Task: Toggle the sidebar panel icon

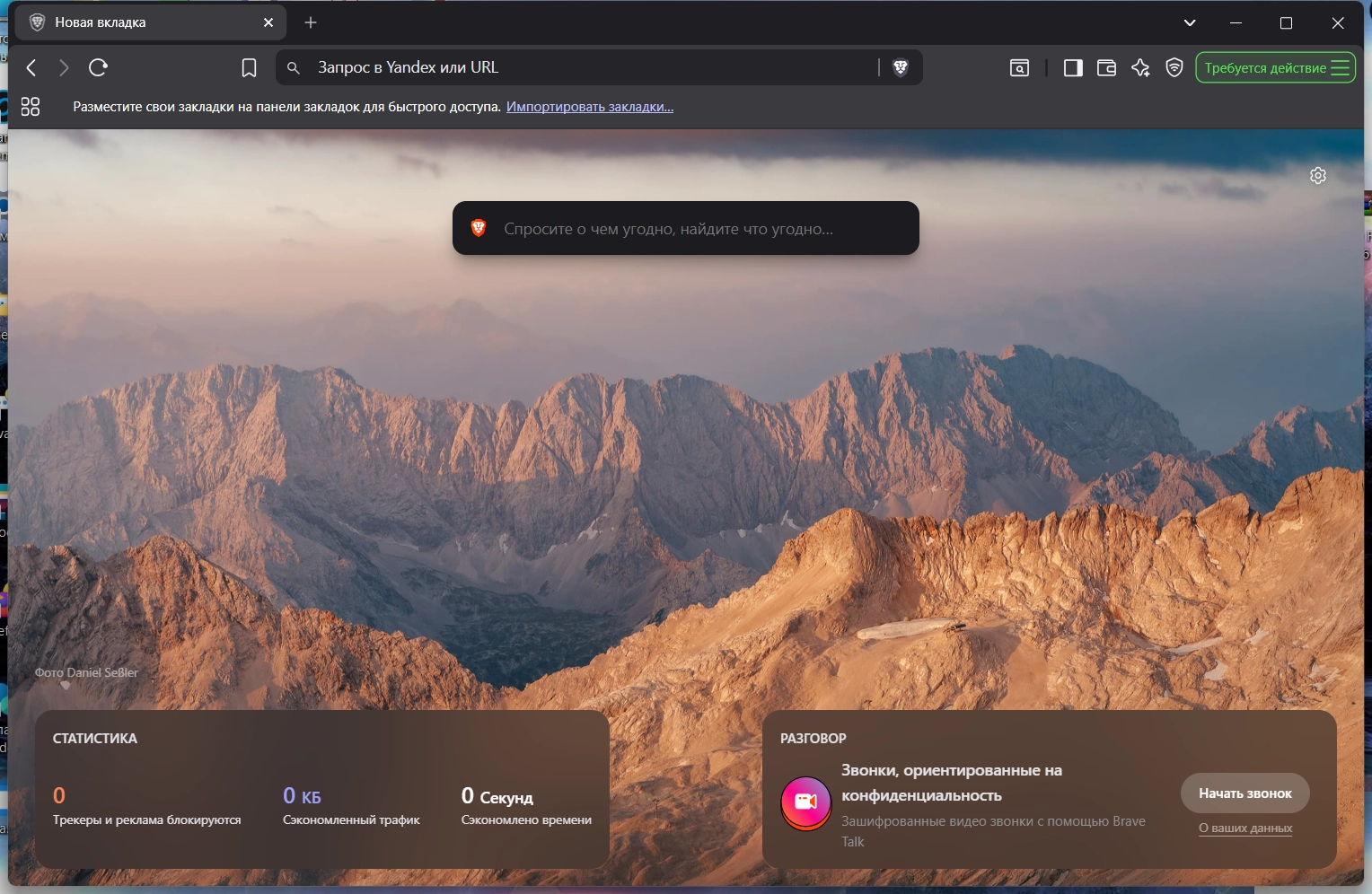Action: click(1073, 68)
